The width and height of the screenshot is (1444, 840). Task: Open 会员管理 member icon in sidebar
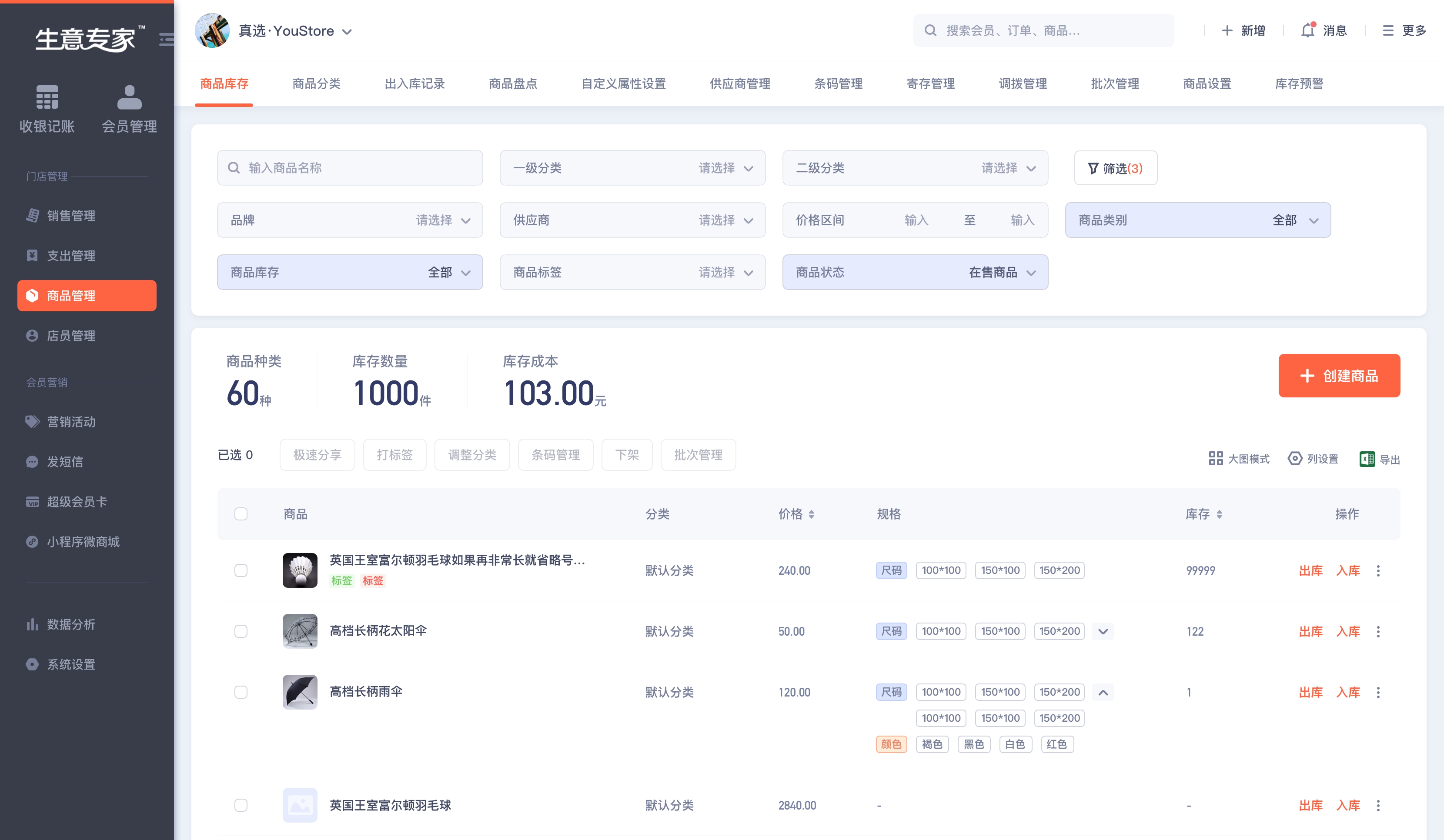point(129,97)
